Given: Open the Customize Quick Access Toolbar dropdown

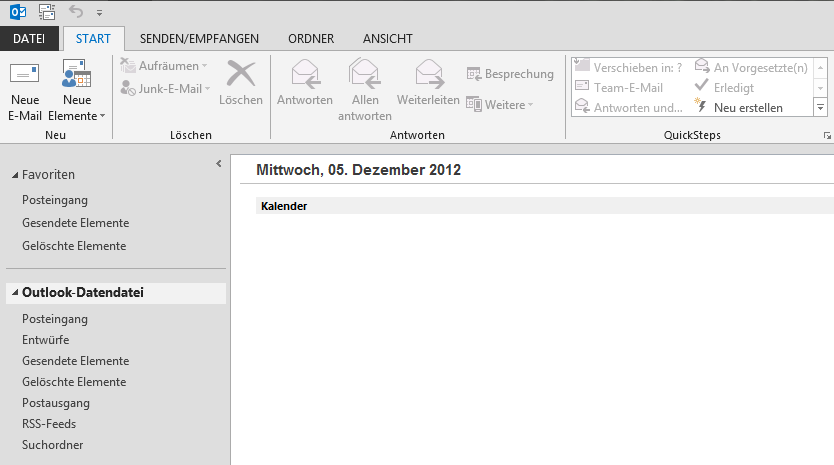Looking at the screenshot, I should pos(99,13).
